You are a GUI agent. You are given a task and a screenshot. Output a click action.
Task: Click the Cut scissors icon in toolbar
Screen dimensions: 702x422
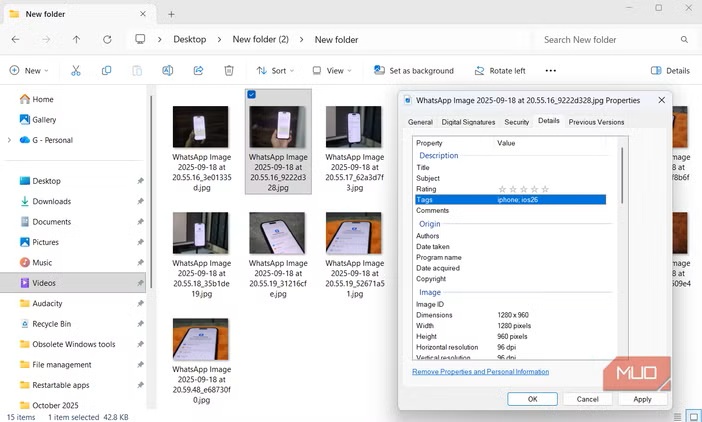point(75,71)
